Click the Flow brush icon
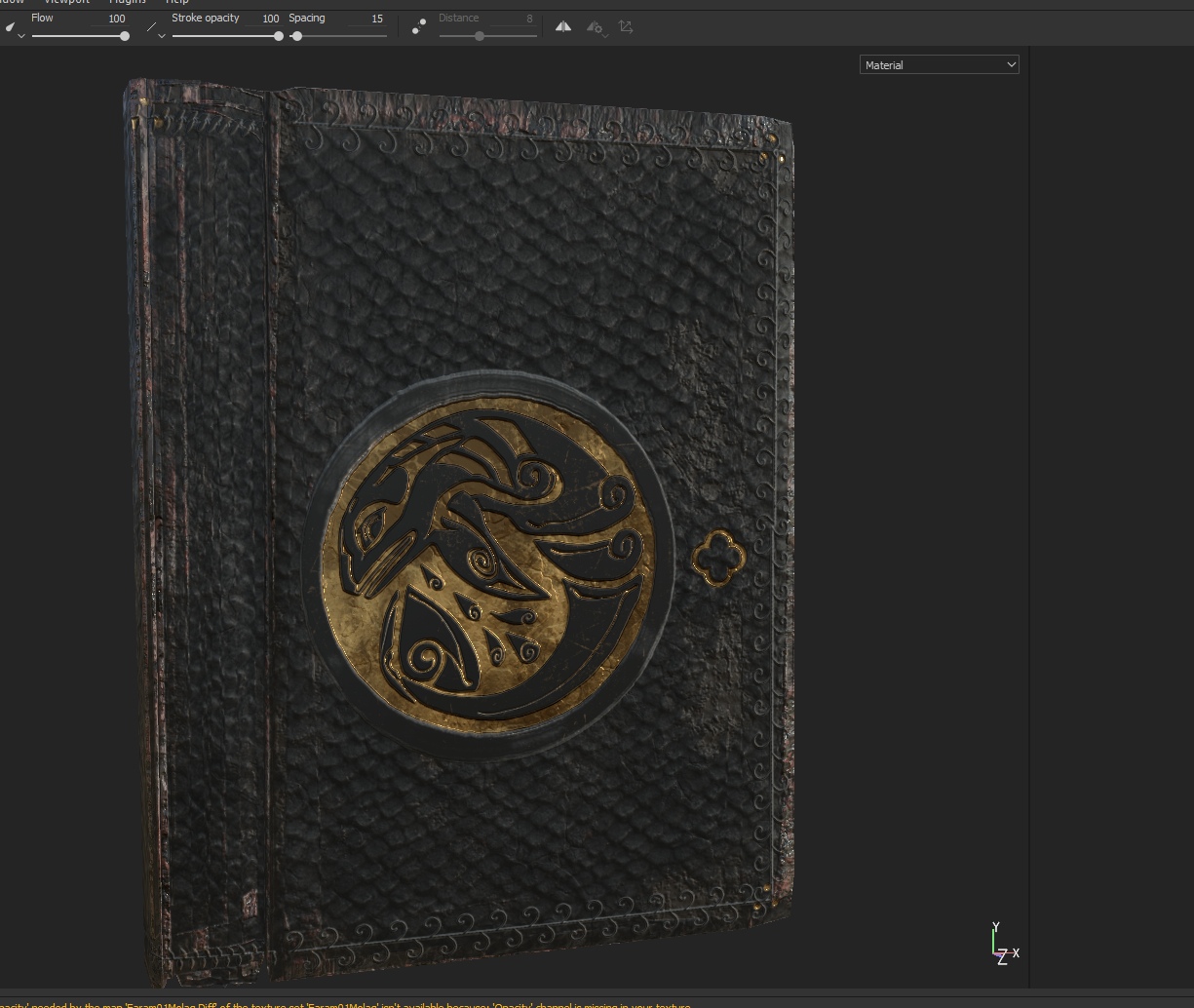This screenshot has height=1008, width=1194. (x=10, y=26)
